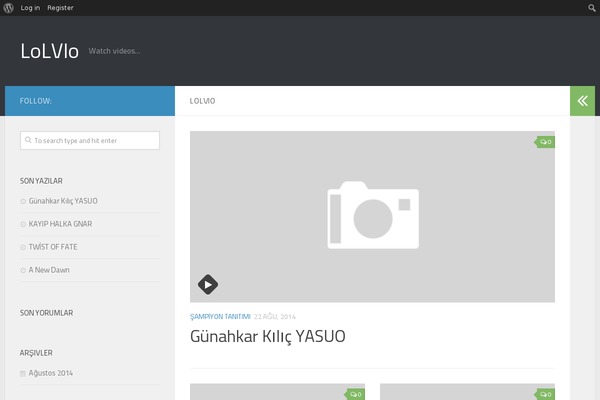Click the Watch videos tagline text
Viewport: 600px width, 400px height.
pos(114,51)
